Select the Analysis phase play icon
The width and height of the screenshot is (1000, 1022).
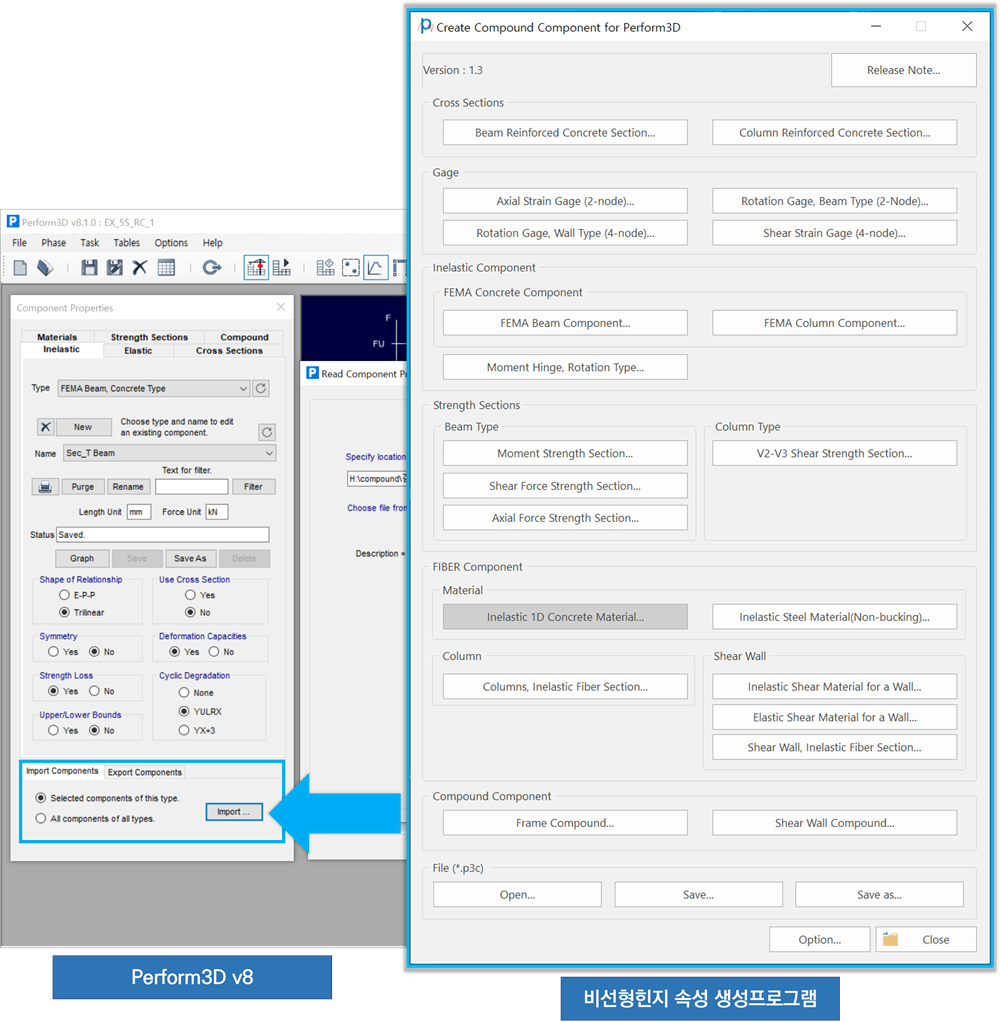click(282, 267)
